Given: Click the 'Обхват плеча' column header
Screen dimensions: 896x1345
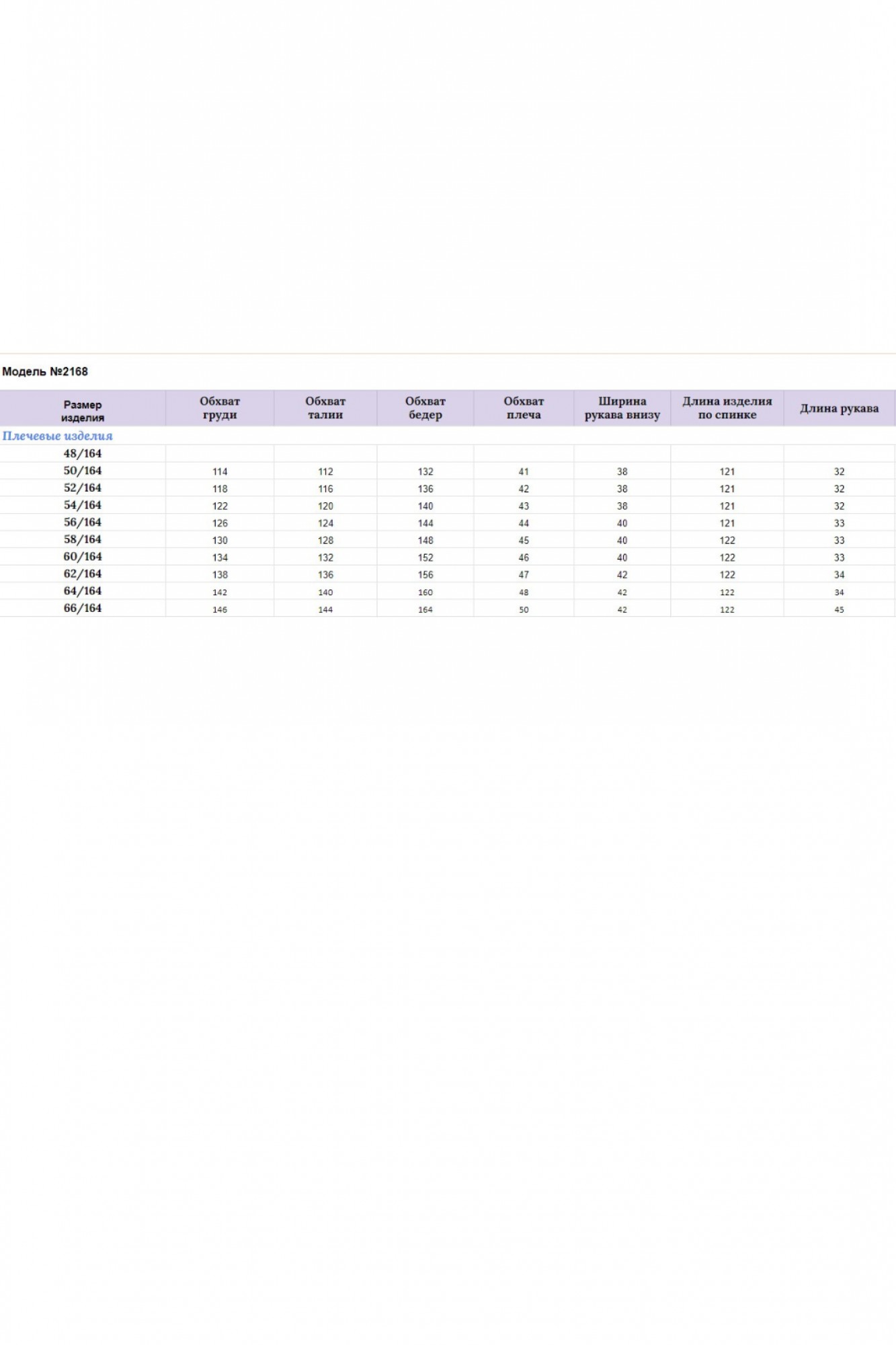Looking at the screenshot, I should (524, 408).
